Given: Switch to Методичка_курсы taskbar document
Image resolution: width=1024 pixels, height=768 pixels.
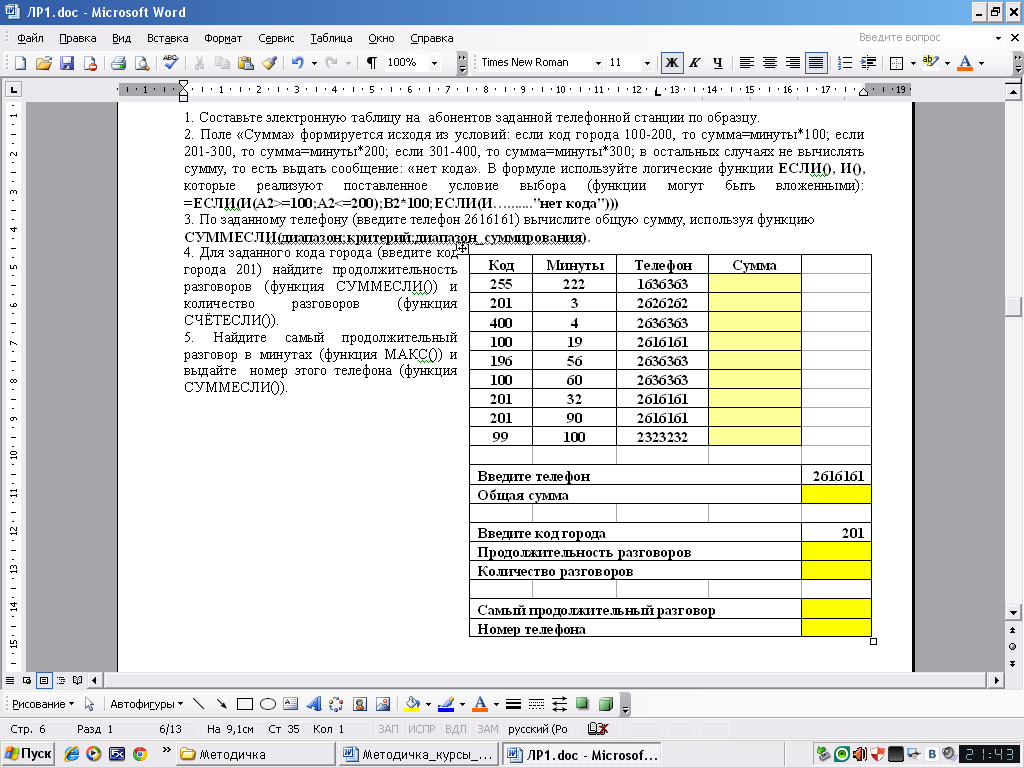Looking at the screenshot, I should pos(419,754).
